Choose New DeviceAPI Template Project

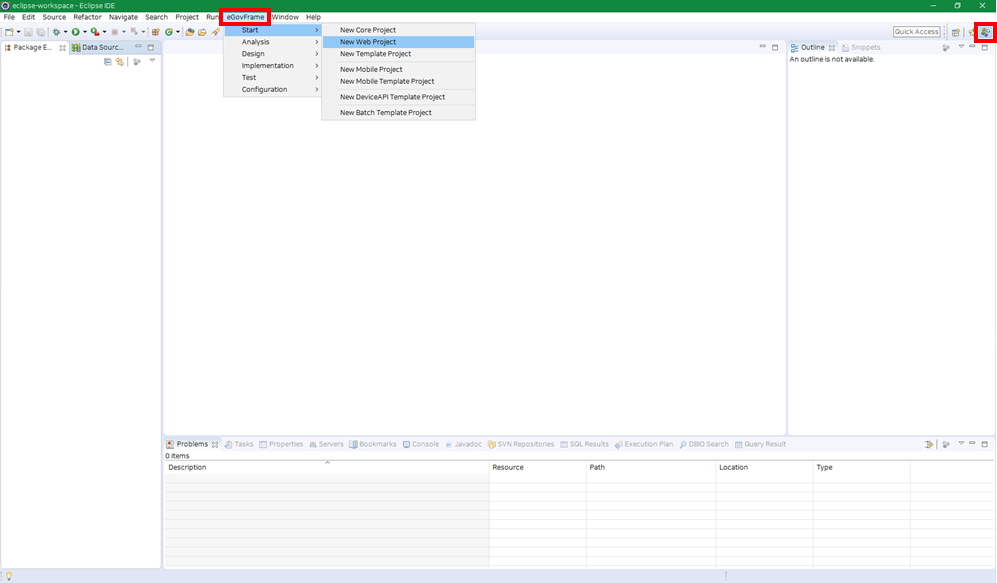pos(399,97)
